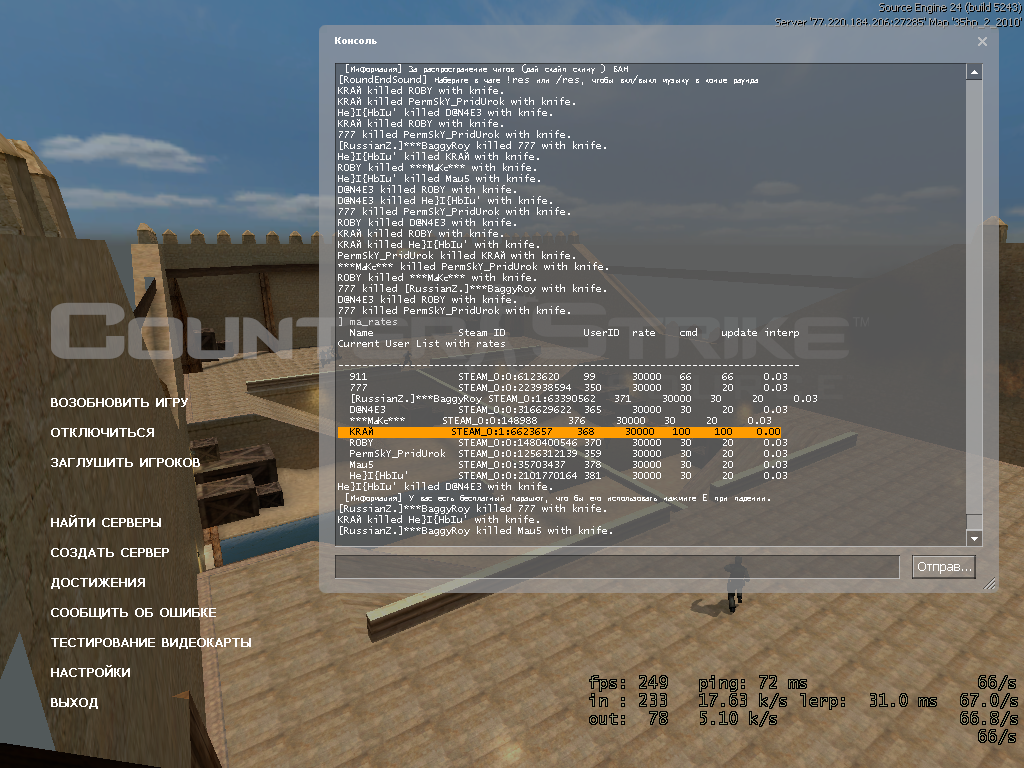
Task: Click the "] ma_rates" command line
Action: 367,322
